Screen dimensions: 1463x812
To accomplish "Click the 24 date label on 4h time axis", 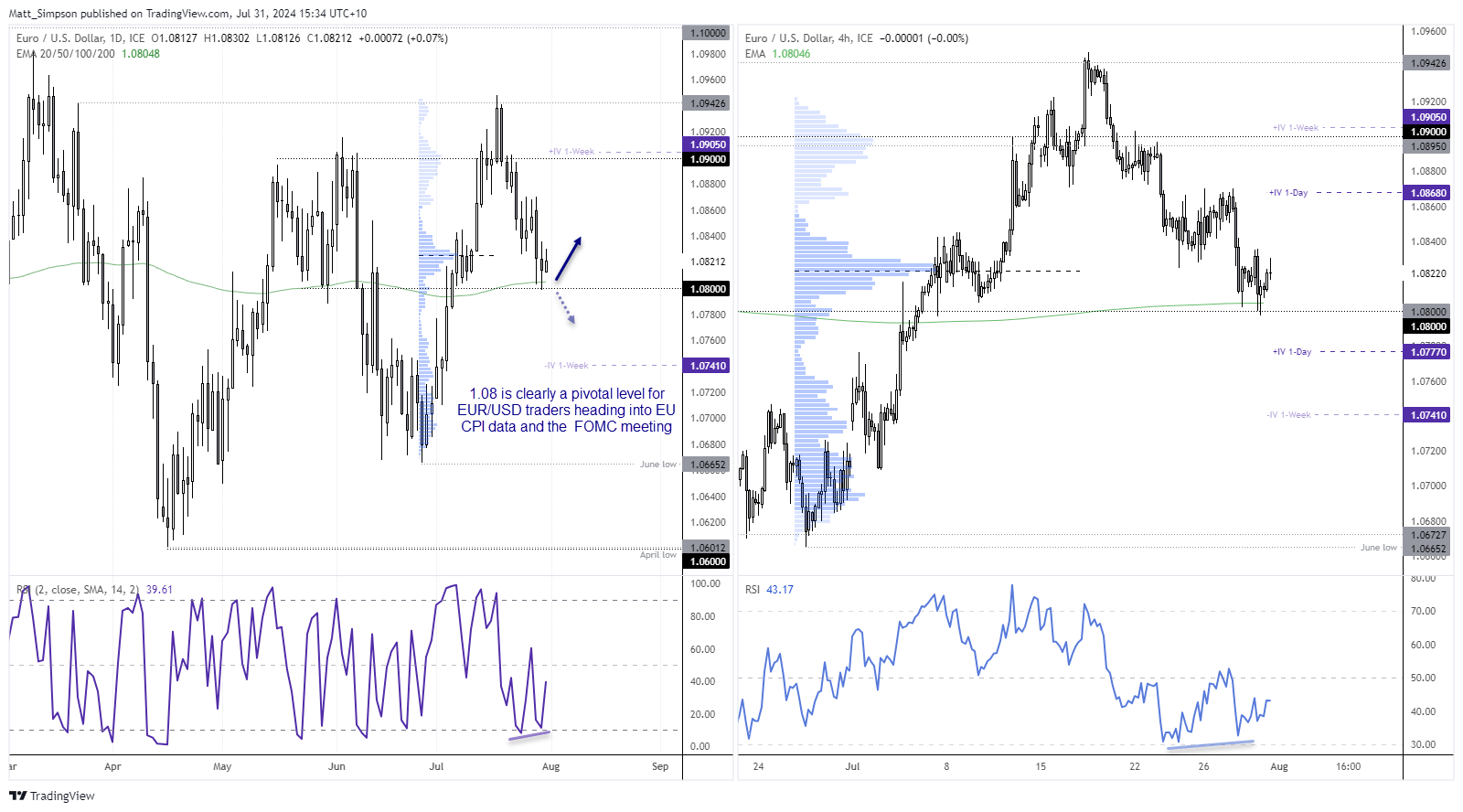I will (758, 766).
